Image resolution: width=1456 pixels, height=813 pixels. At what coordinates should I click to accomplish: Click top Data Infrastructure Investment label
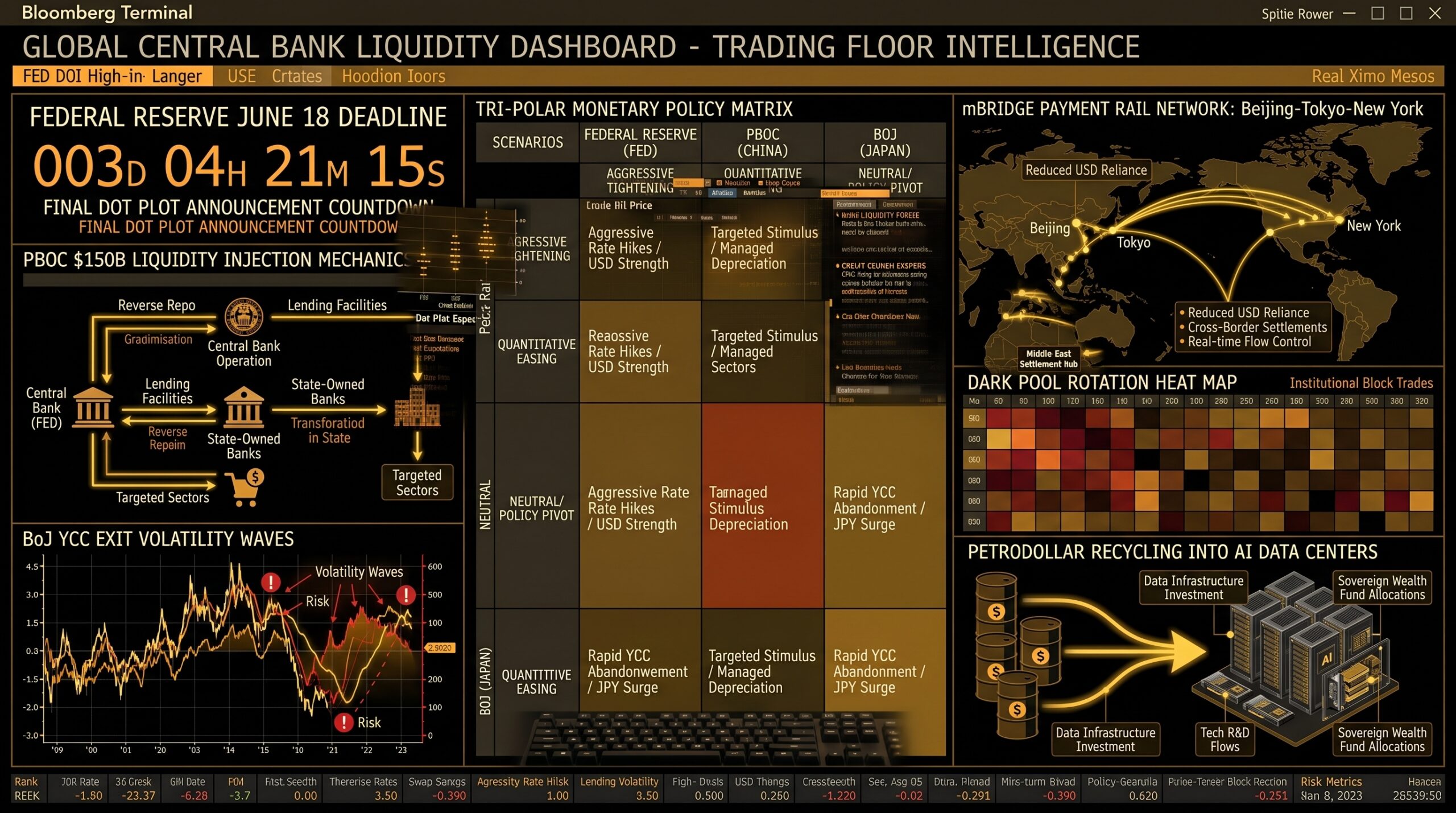[1193, 588]
